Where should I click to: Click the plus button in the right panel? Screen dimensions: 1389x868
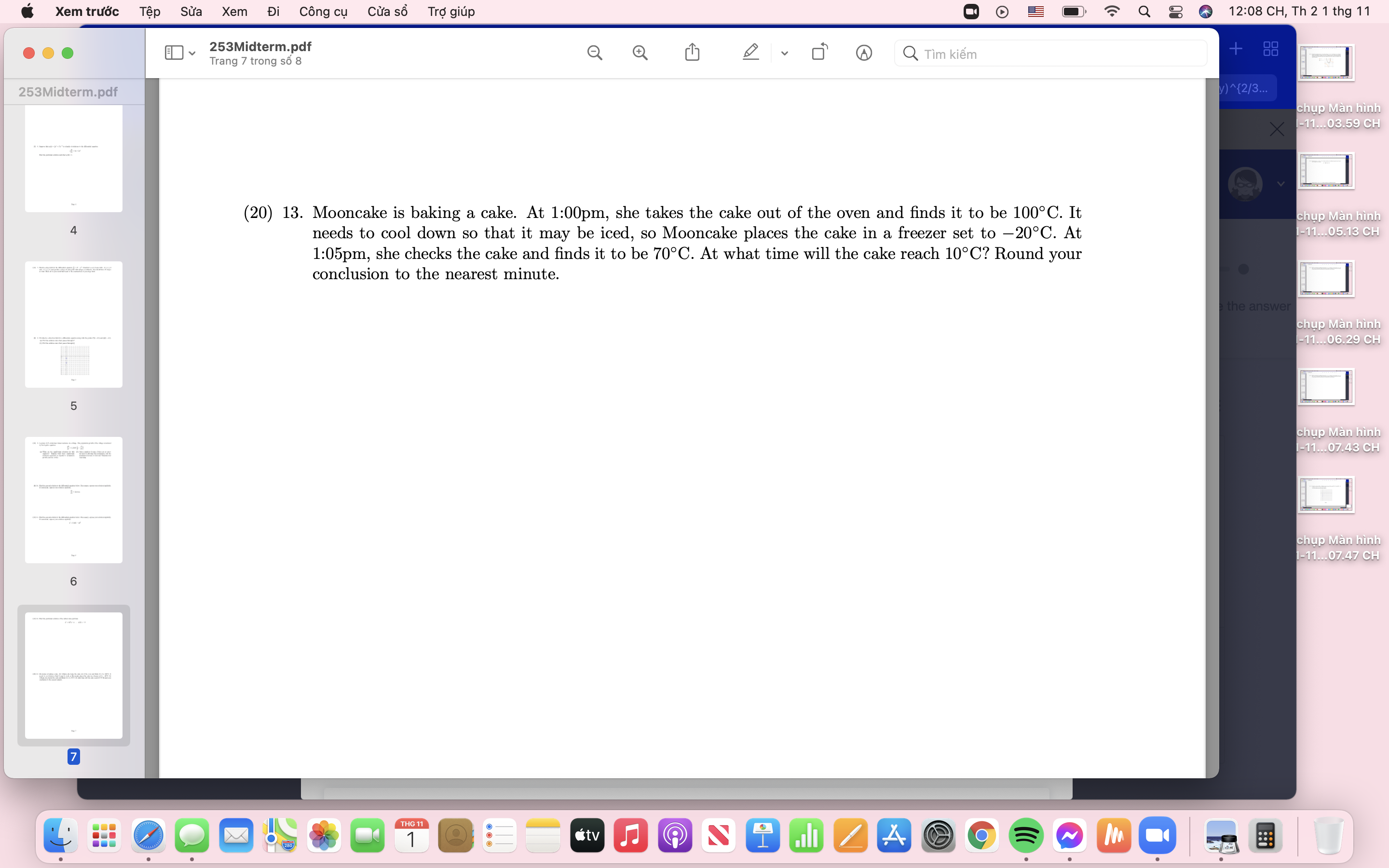pos(1235,49)
